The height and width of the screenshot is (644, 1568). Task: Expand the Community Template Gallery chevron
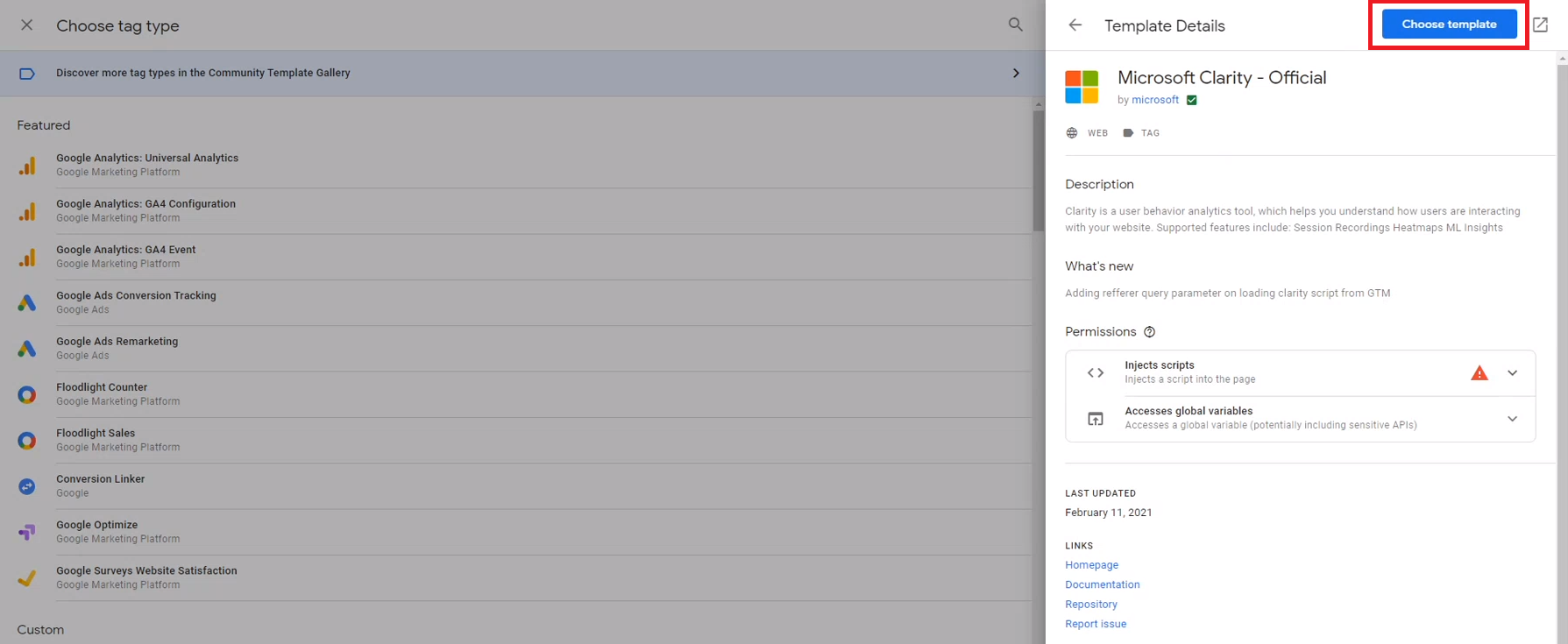1016,73
